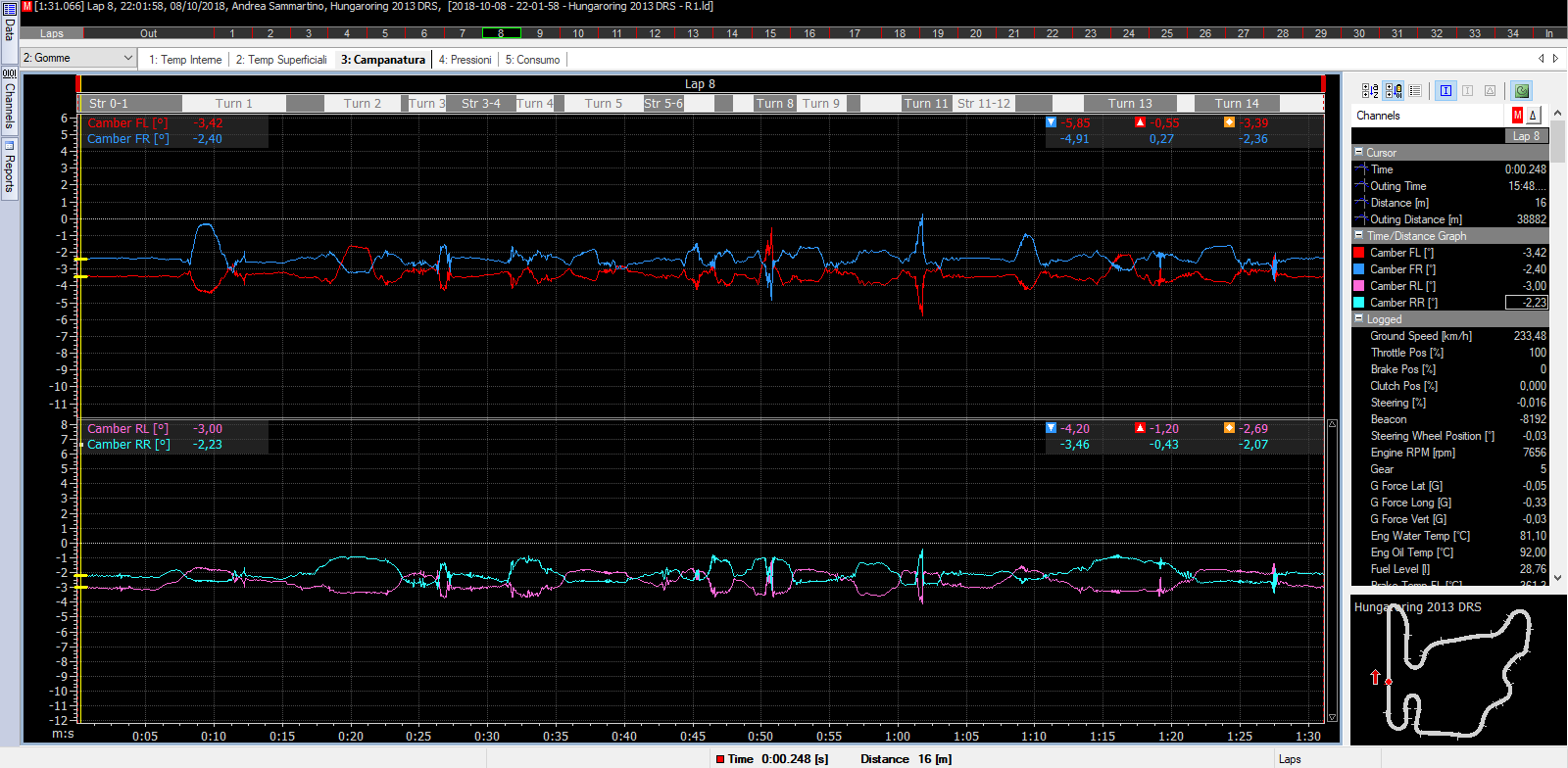
Task: Click the red direction arrow on track map
Action: pos(1375,677)
